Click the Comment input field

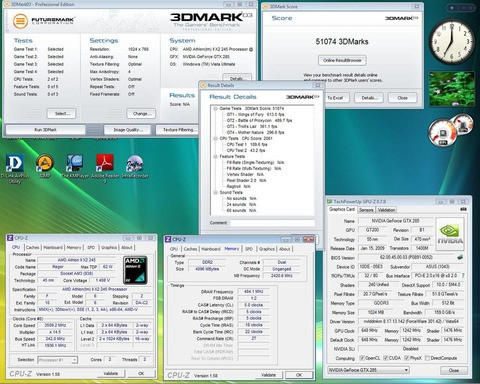272,223
